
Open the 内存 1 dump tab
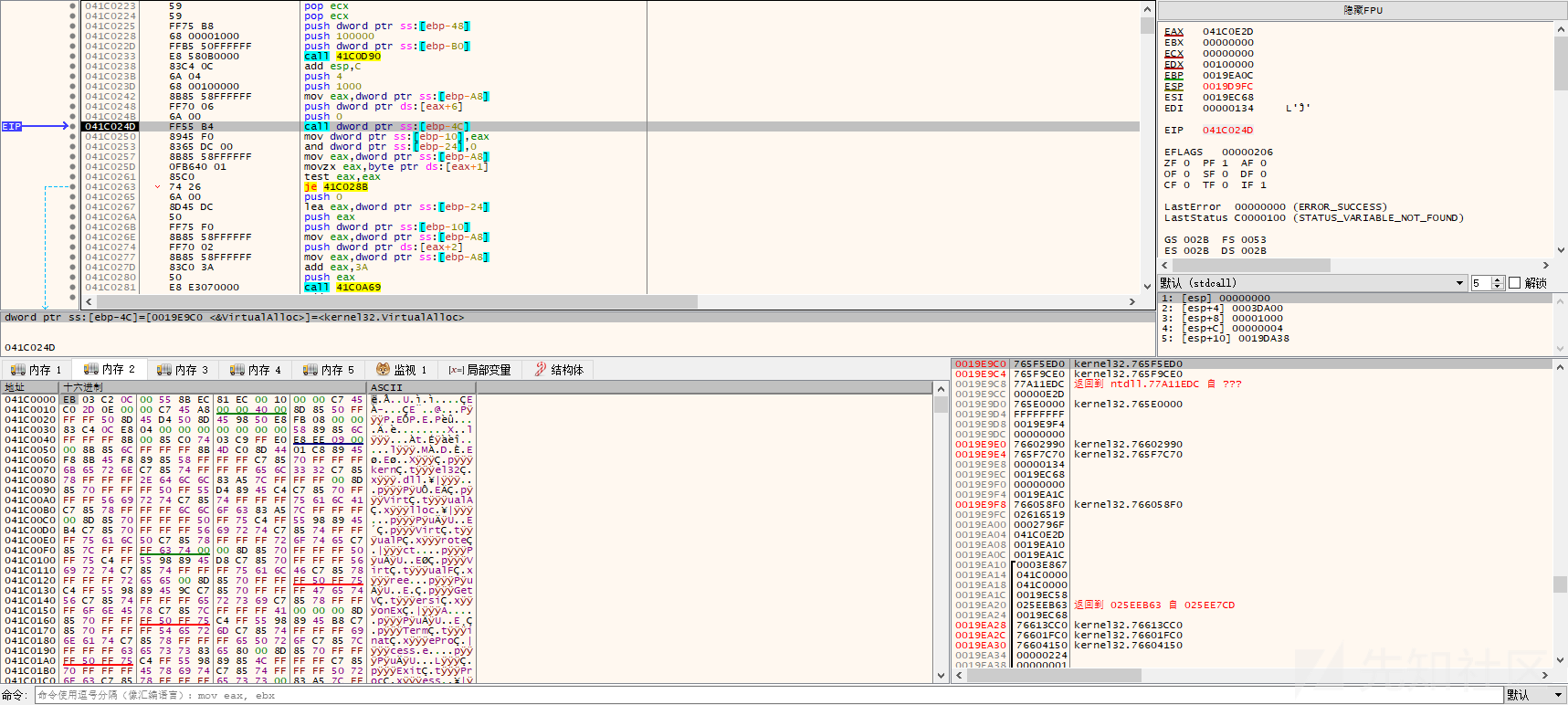37,370
